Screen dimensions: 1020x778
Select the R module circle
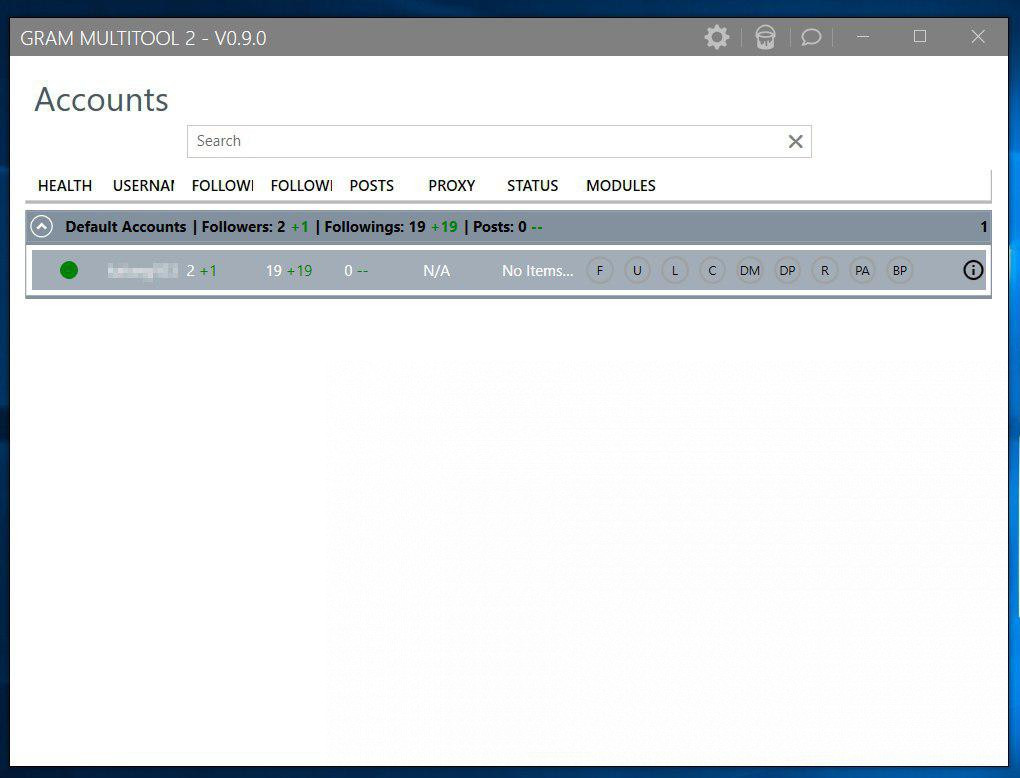825,270
